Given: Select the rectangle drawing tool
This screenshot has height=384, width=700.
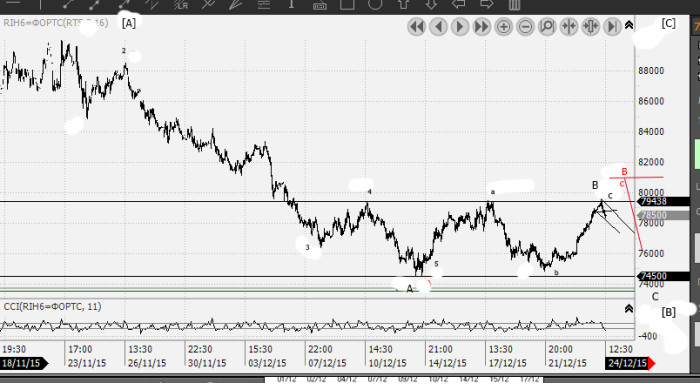Looking at the screenshot, I should click(x=347, y=4).
